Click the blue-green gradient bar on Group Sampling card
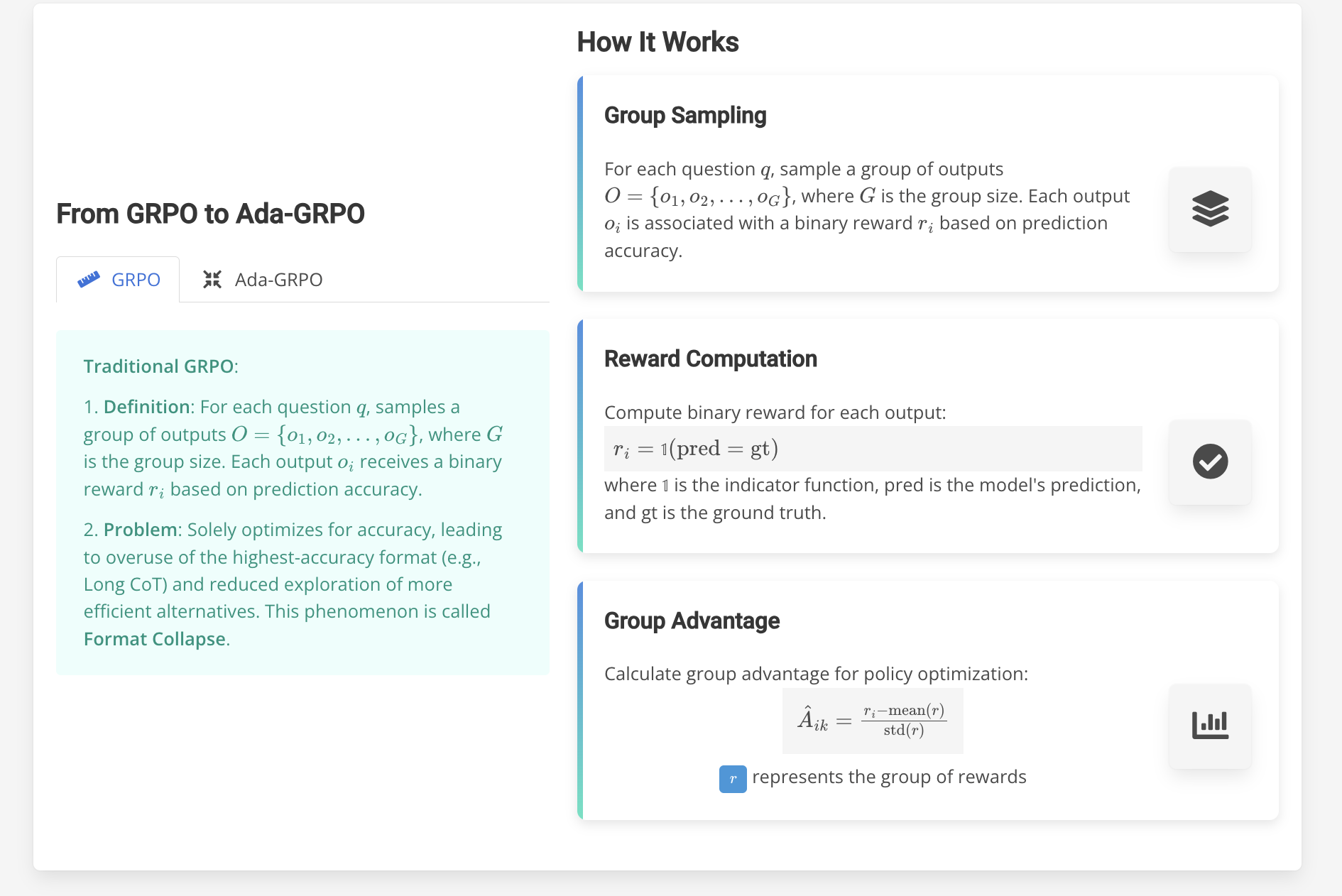 click(x=582, y=183)
